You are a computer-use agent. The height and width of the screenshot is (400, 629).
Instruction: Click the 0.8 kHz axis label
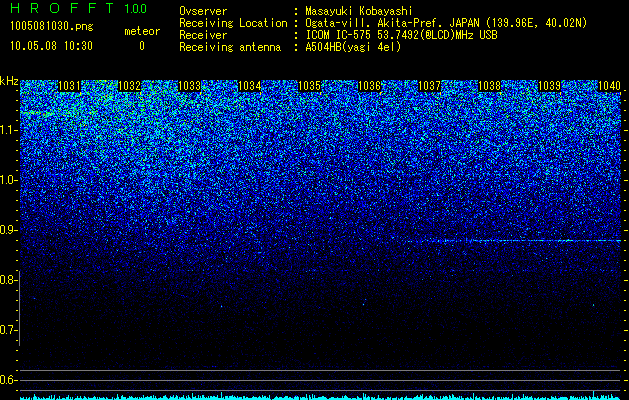click(x=7, y=280)
